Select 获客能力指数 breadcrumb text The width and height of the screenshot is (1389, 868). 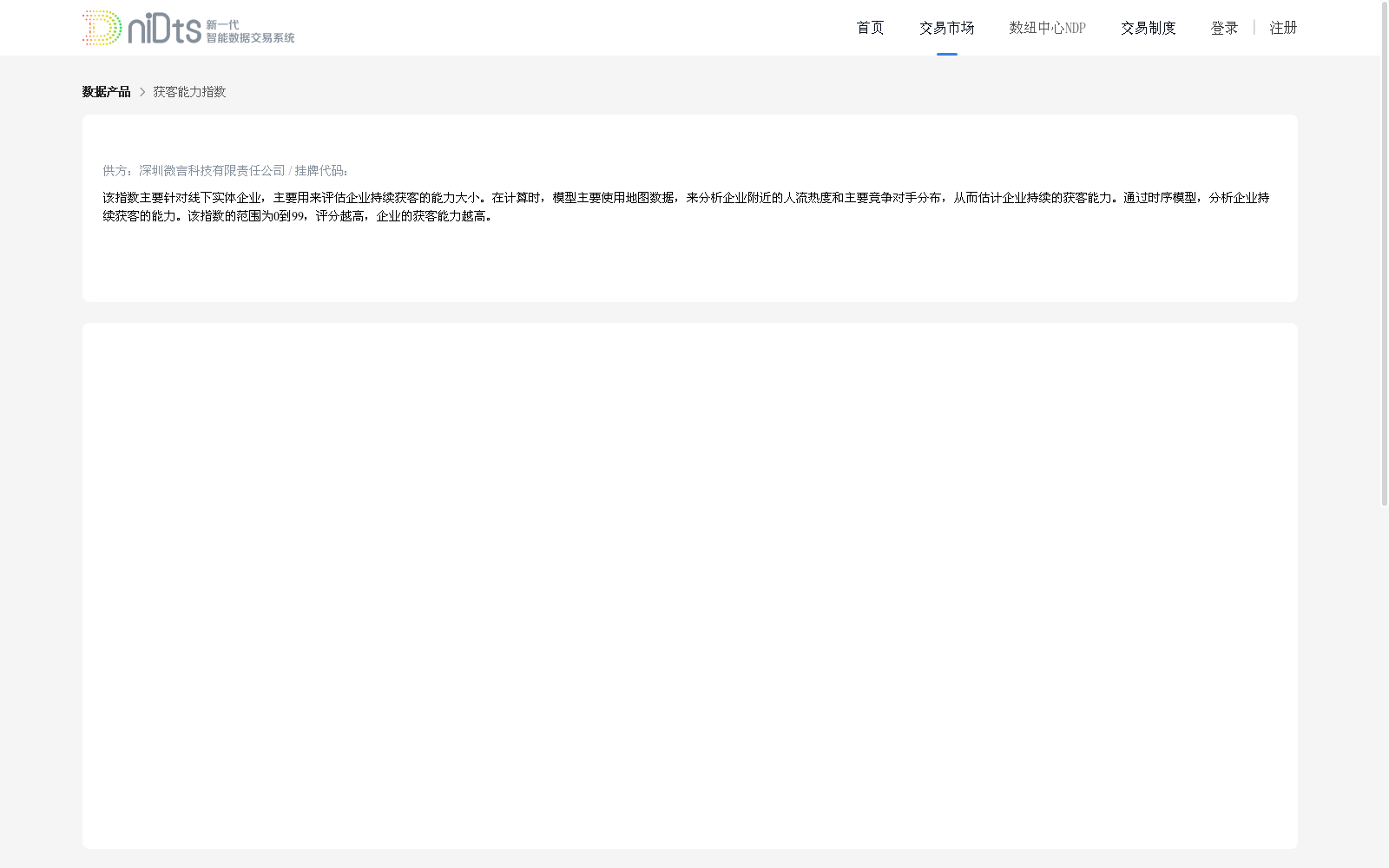pyautogui.click(x=189, y=92)
